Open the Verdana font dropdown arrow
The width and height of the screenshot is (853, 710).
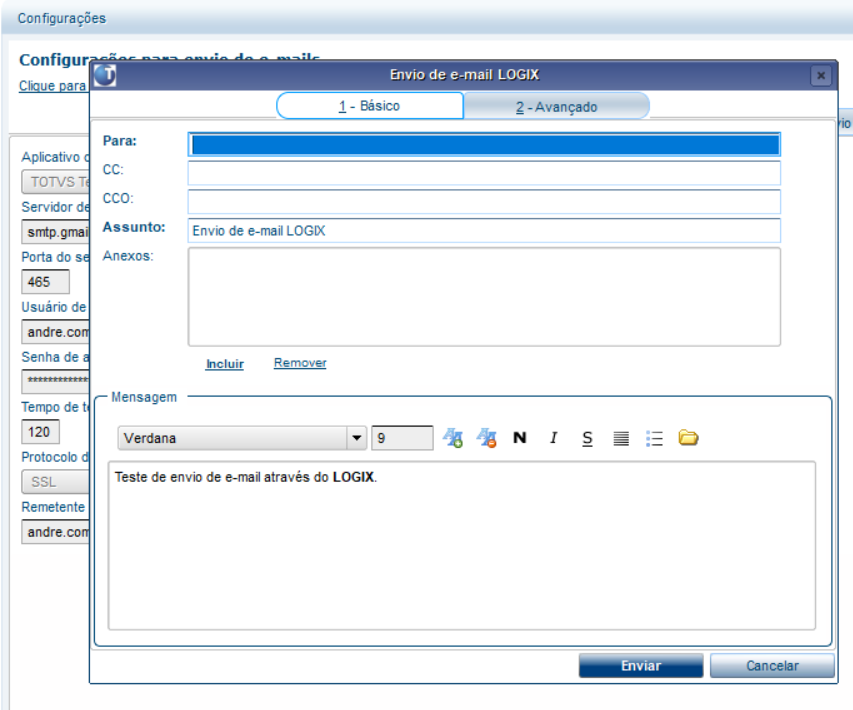coord(357,438)
